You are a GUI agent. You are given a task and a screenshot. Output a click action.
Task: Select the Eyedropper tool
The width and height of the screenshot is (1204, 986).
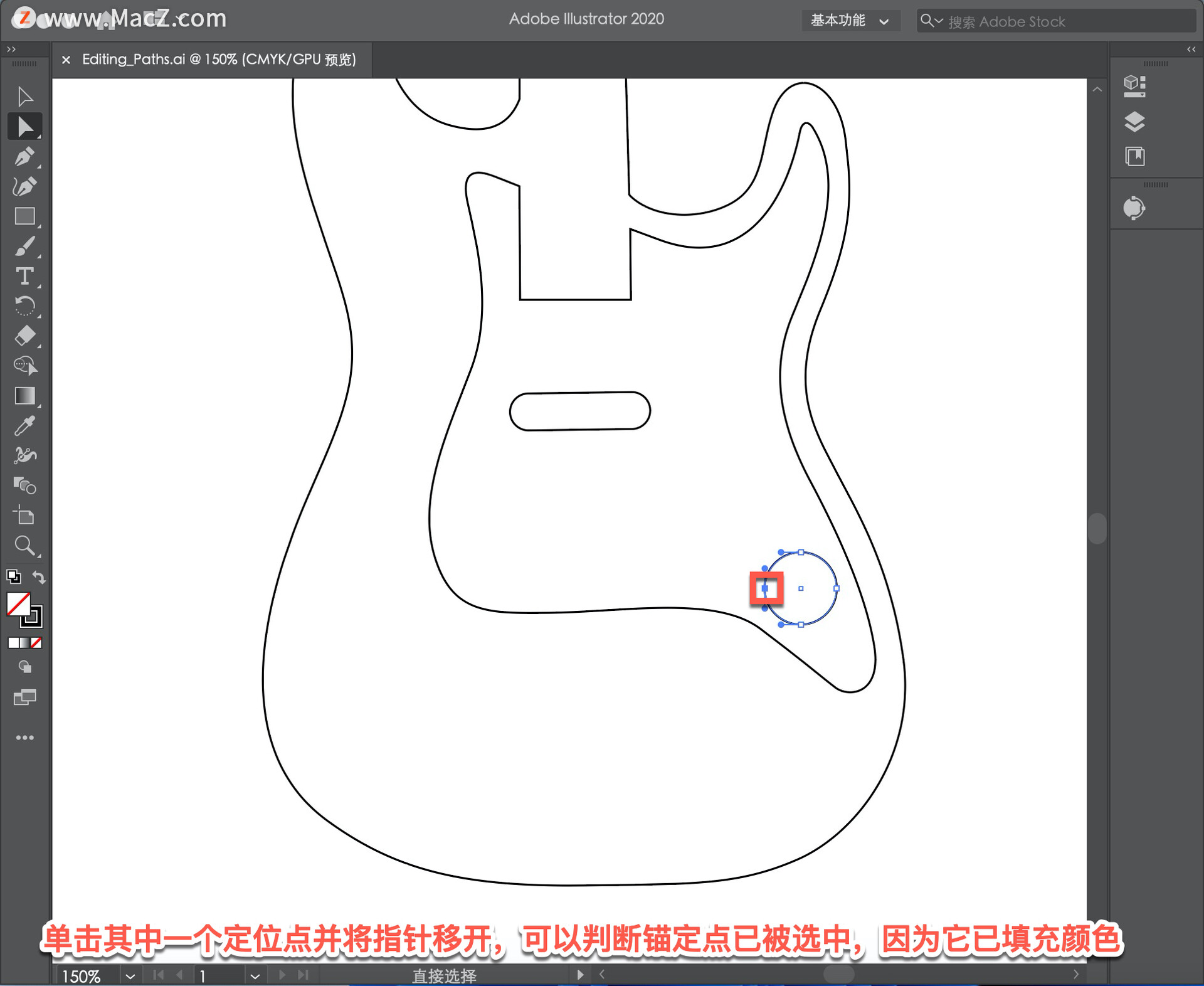[x=24, y=426]
